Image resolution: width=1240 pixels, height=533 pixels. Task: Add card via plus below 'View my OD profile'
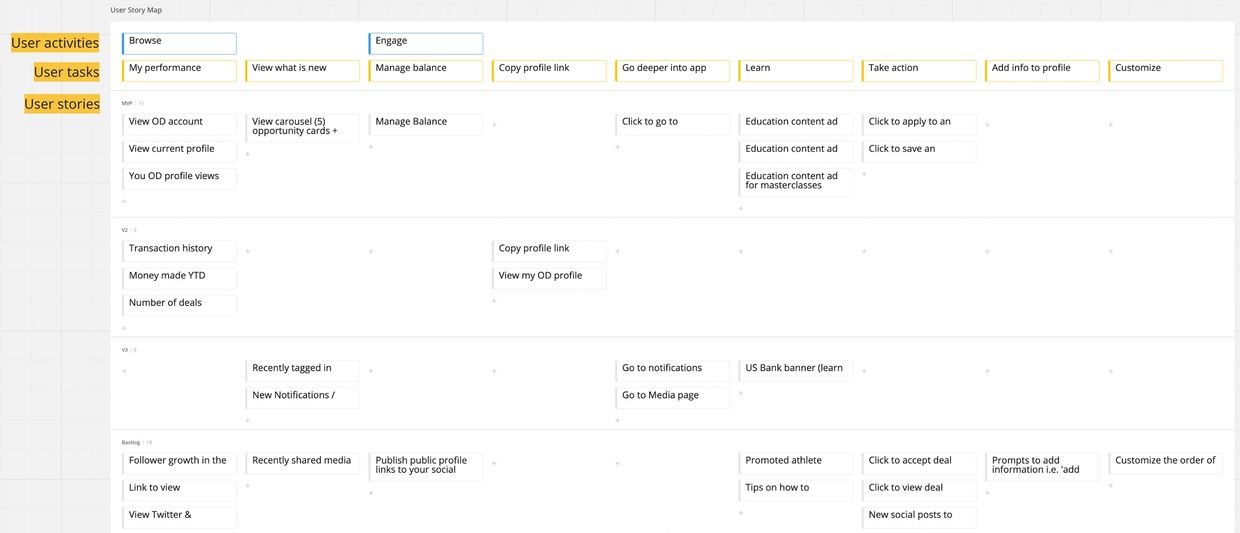click(x=494, y=301)
